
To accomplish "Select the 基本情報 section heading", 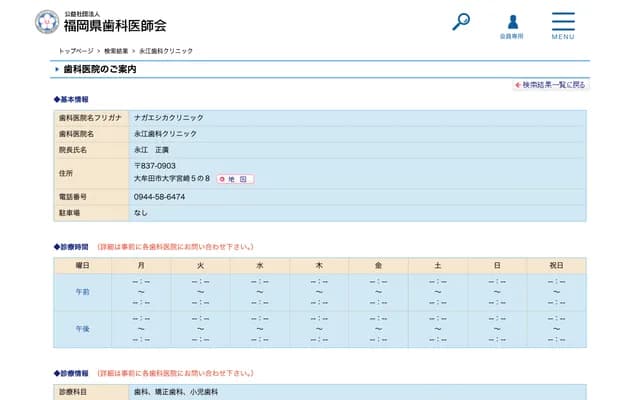I will 73,100.
